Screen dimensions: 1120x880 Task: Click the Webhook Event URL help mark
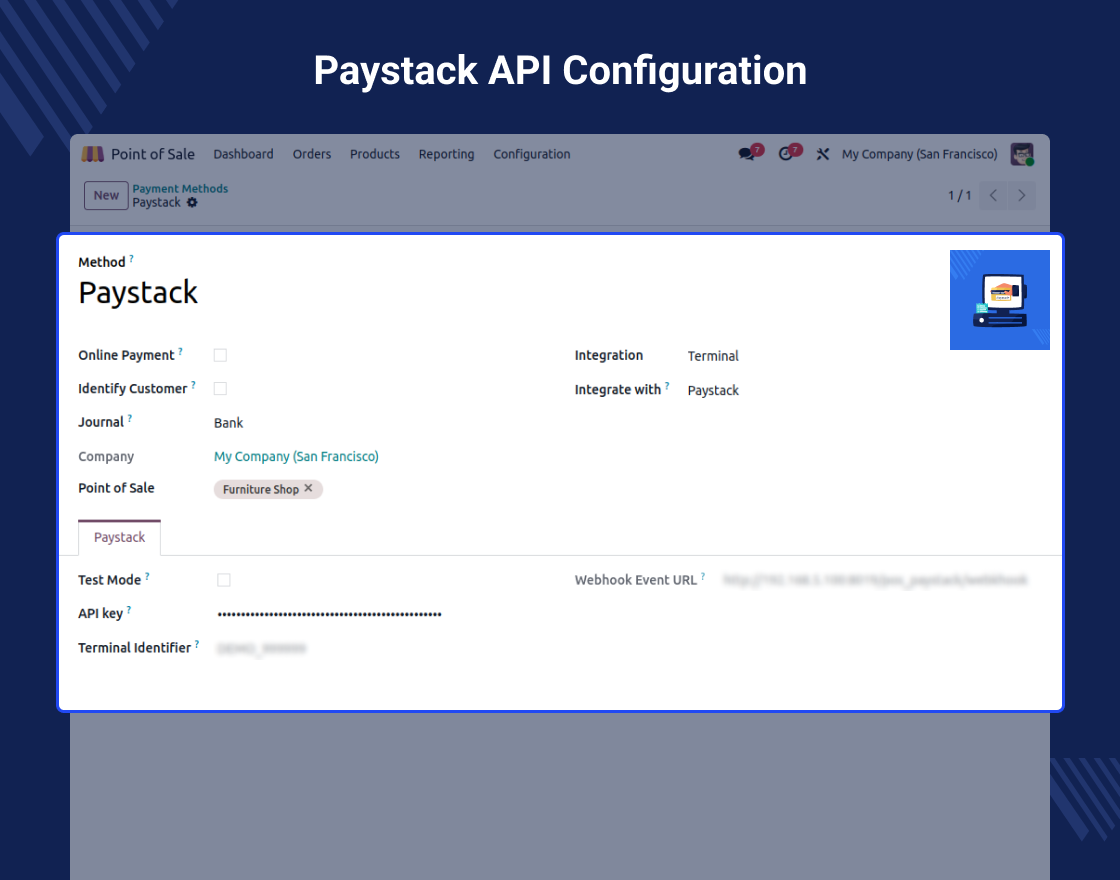coord(703,576)
